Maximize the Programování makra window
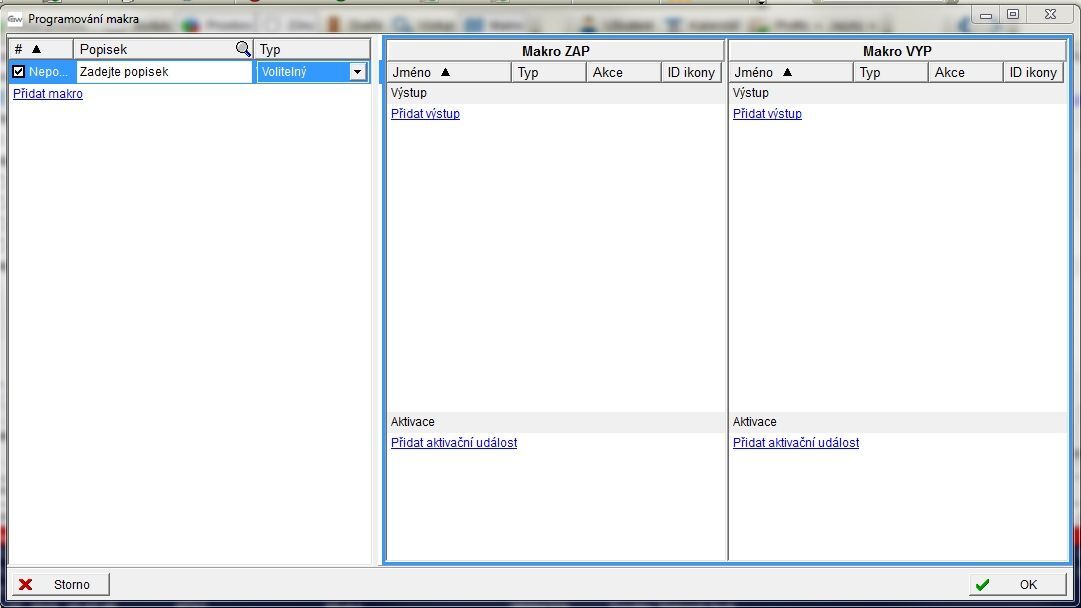 point(1013,15)
